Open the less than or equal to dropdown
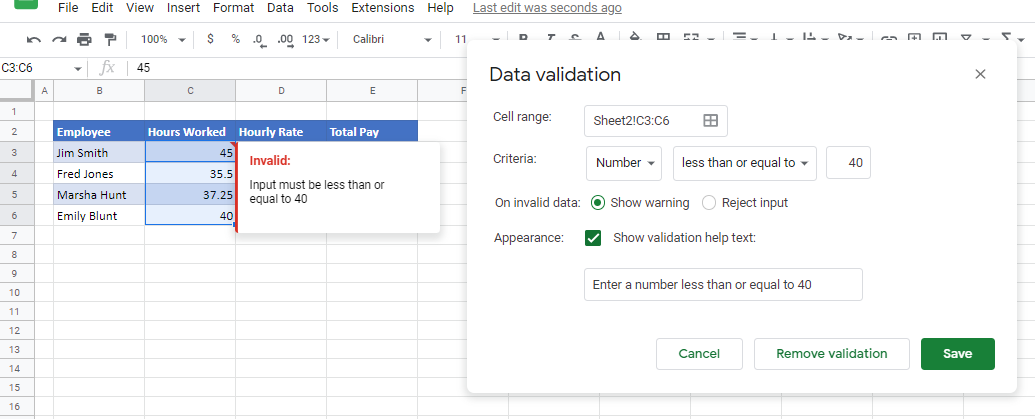 click(745, 163)
